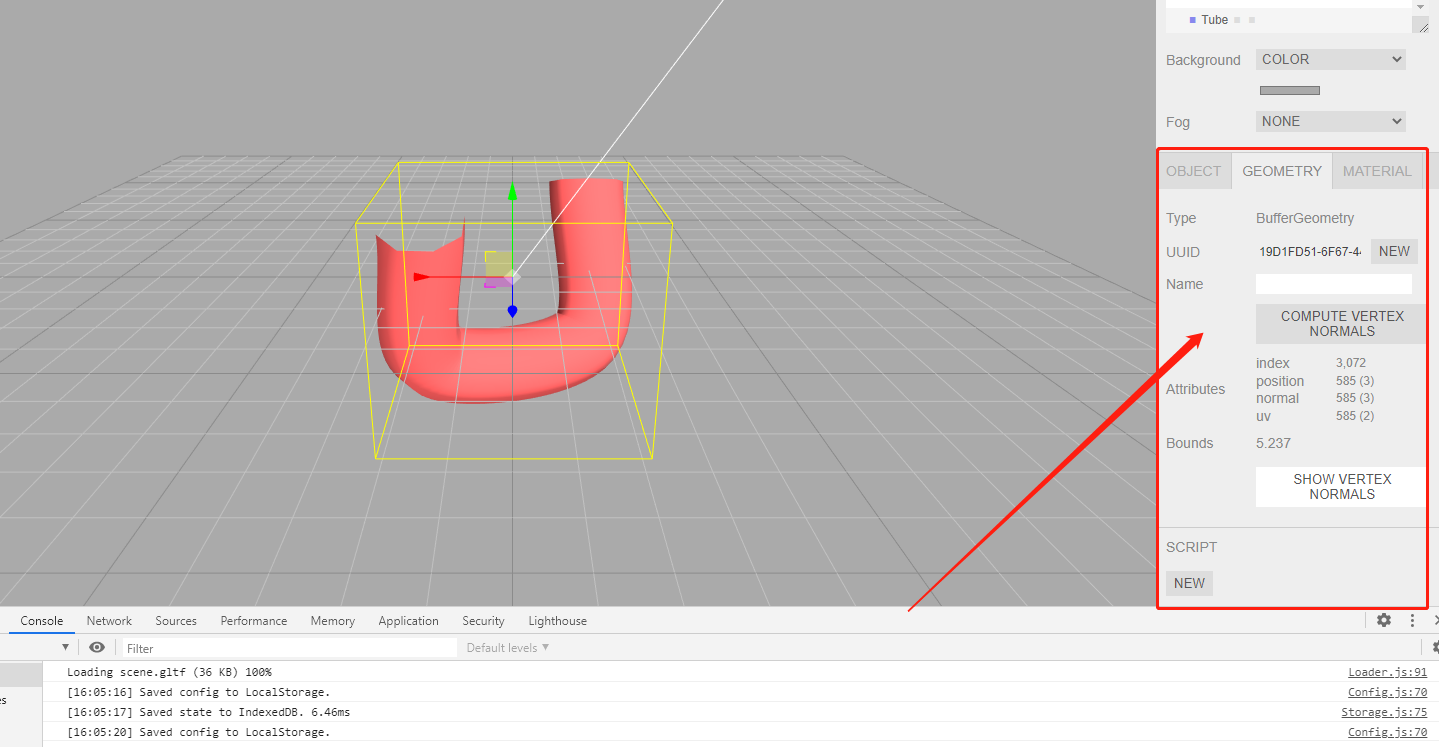Click the purple object icon beside Tube
The image size is (1439, 747).
(x=1193, y=20)
